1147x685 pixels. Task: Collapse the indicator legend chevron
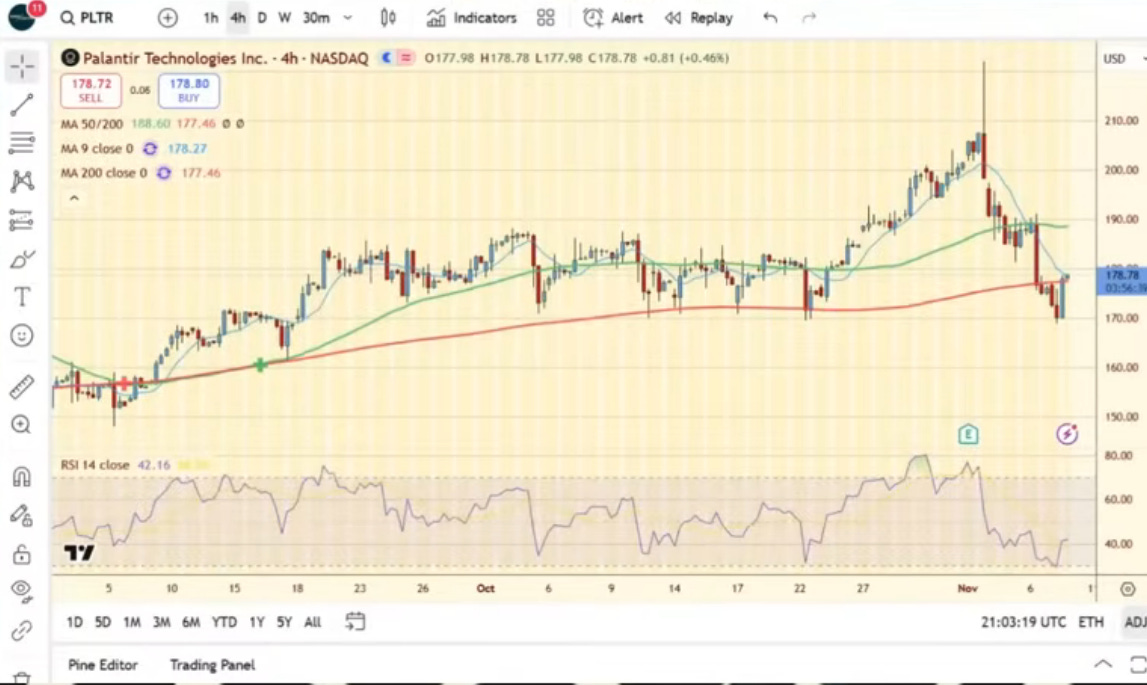point(74,198)
